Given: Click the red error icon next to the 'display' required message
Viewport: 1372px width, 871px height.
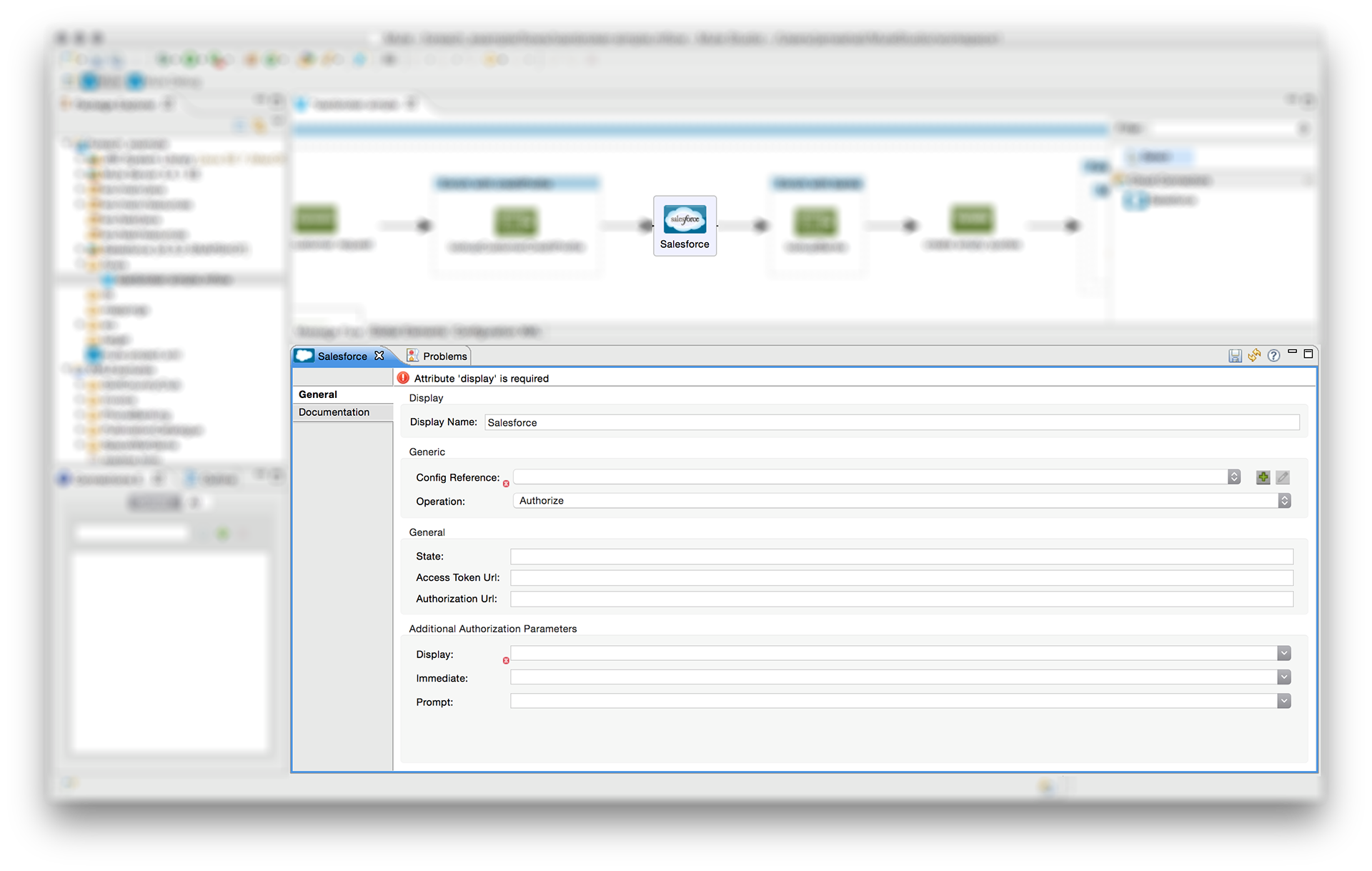Looking at the screenshot, I should (x=403, y=378).
